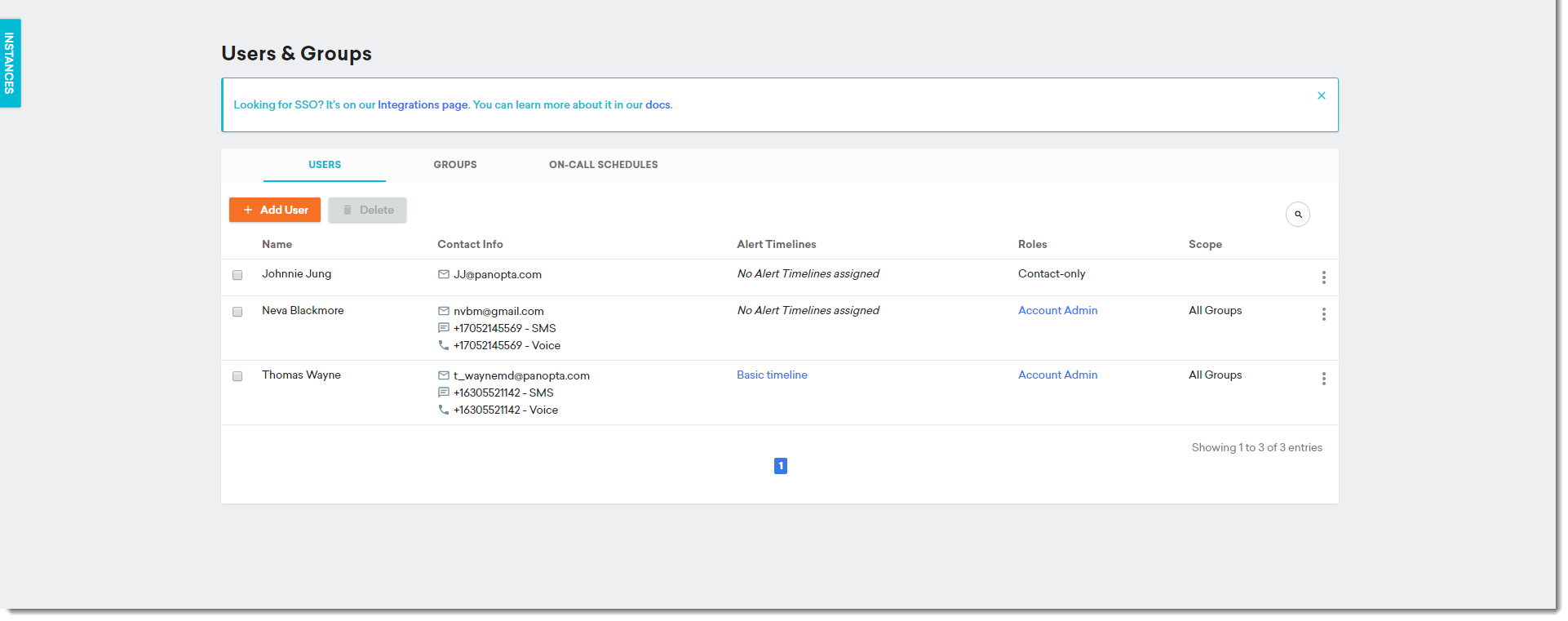Go to page 1 in pagination
The width and height of the screenshot is (1568, 621).
781,466
